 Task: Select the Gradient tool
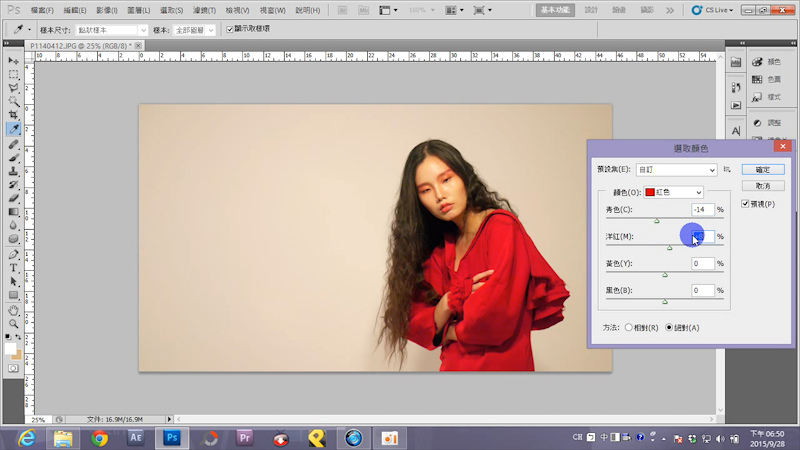click(x=13, y=212)
